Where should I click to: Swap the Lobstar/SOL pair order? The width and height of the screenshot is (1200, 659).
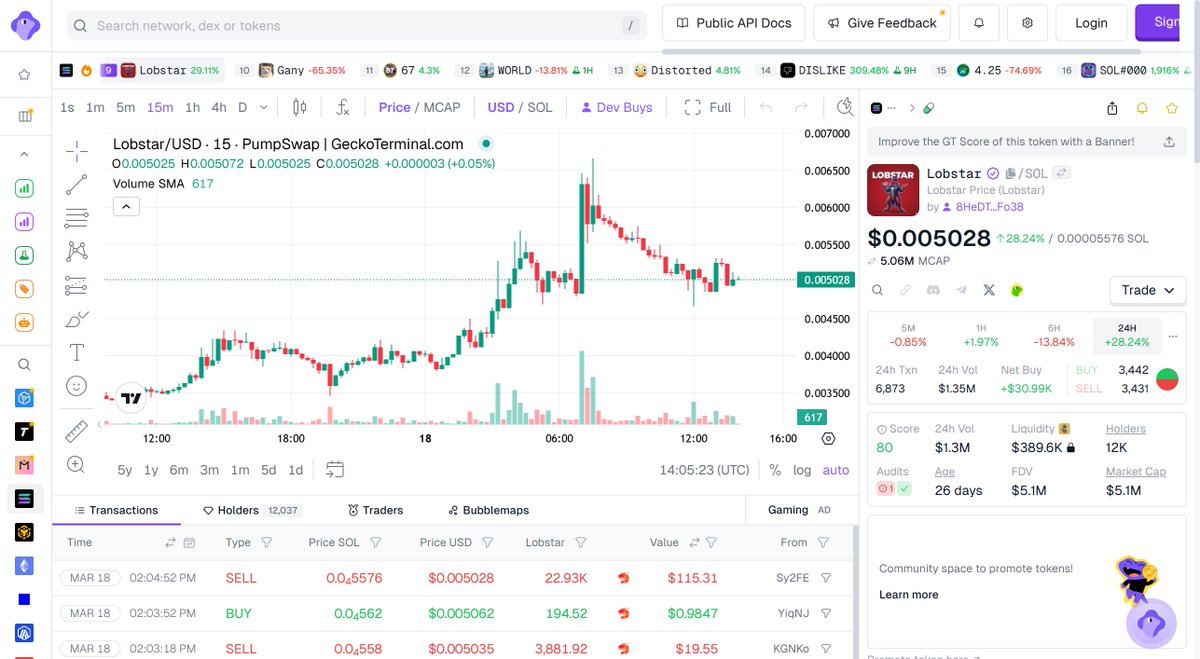(1062, 173)
